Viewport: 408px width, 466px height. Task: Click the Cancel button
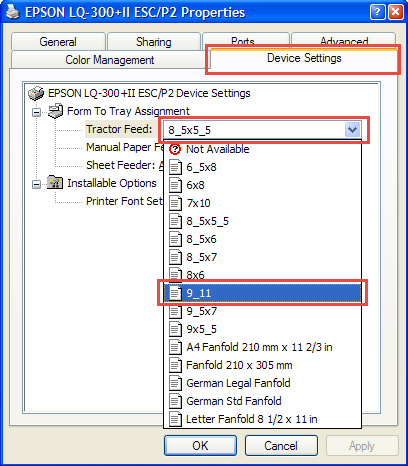tap(281, 445)
